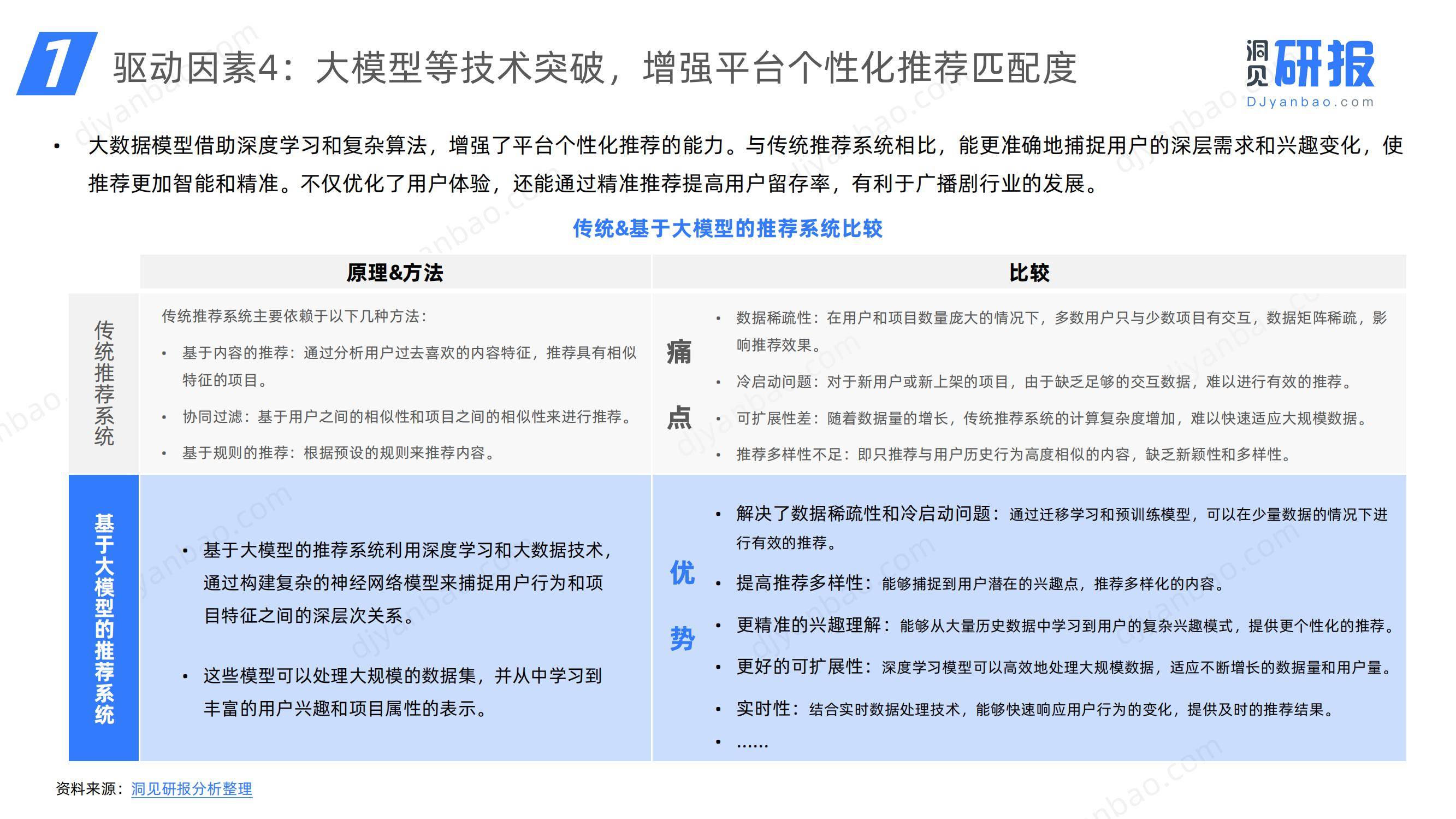
Task: Select the 基于大模型的推荐系统 row label
Action: click(104, 619)
